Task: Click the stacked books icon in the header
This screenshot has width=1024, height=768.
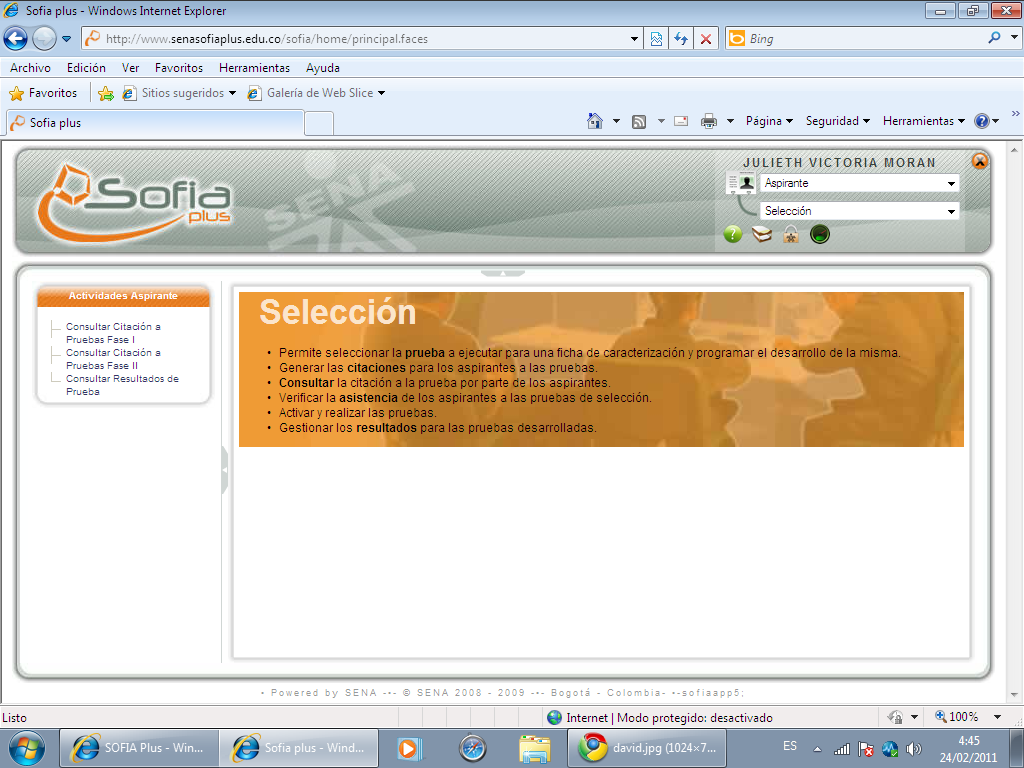Action: pos(762,233)
